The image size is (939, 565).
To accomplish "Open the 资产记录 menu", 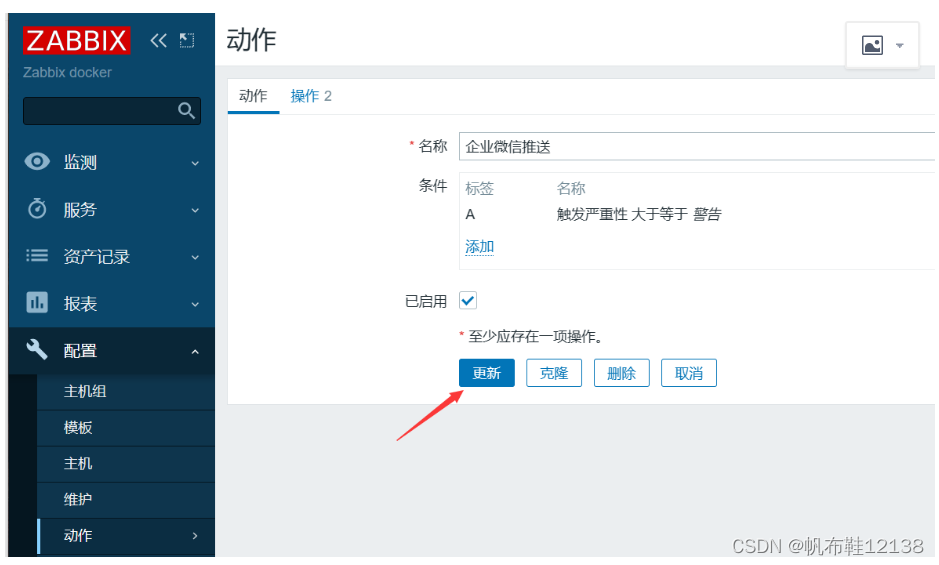I will 112,256.
